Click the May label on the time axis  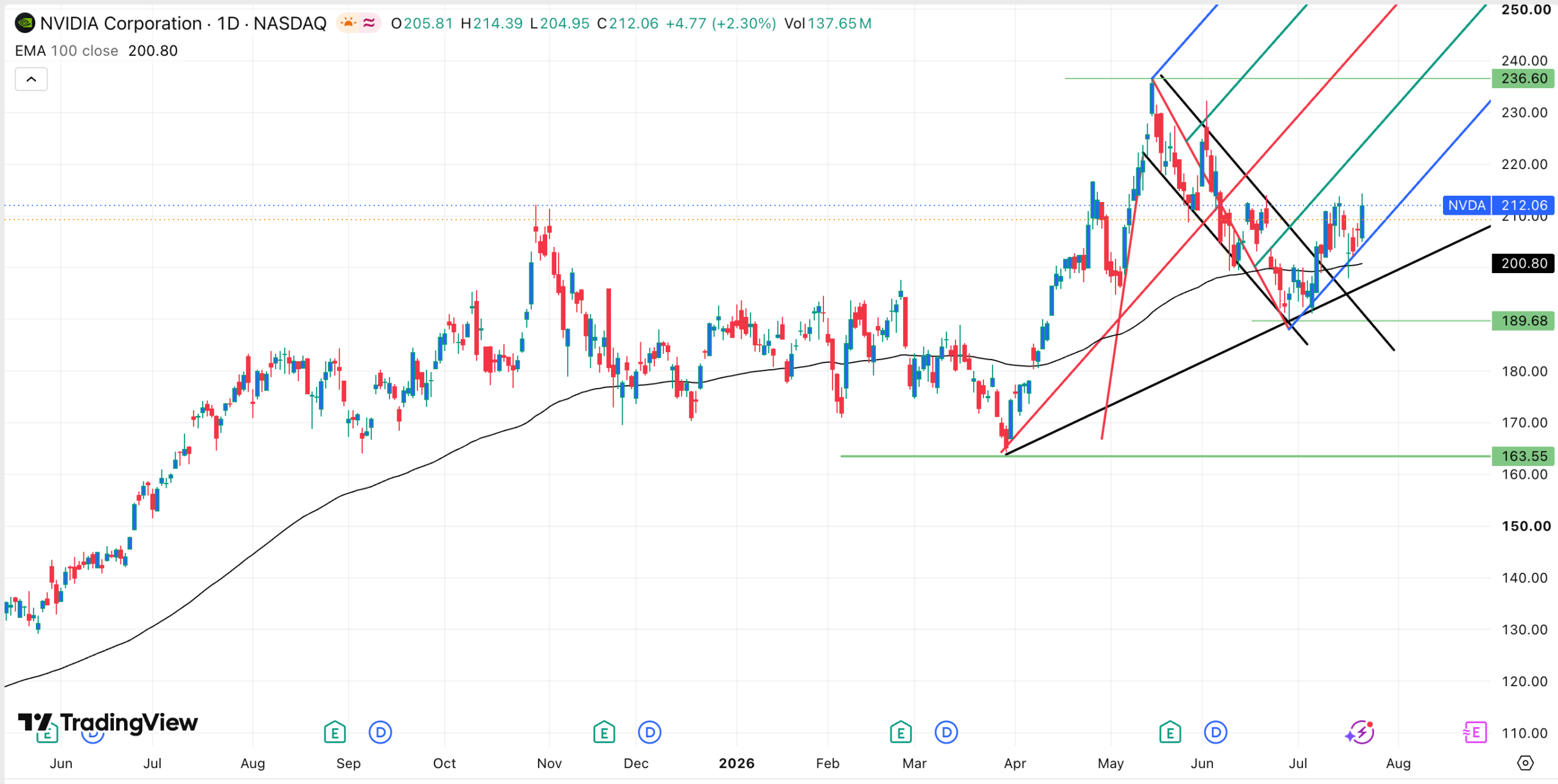pos(1111,763)
